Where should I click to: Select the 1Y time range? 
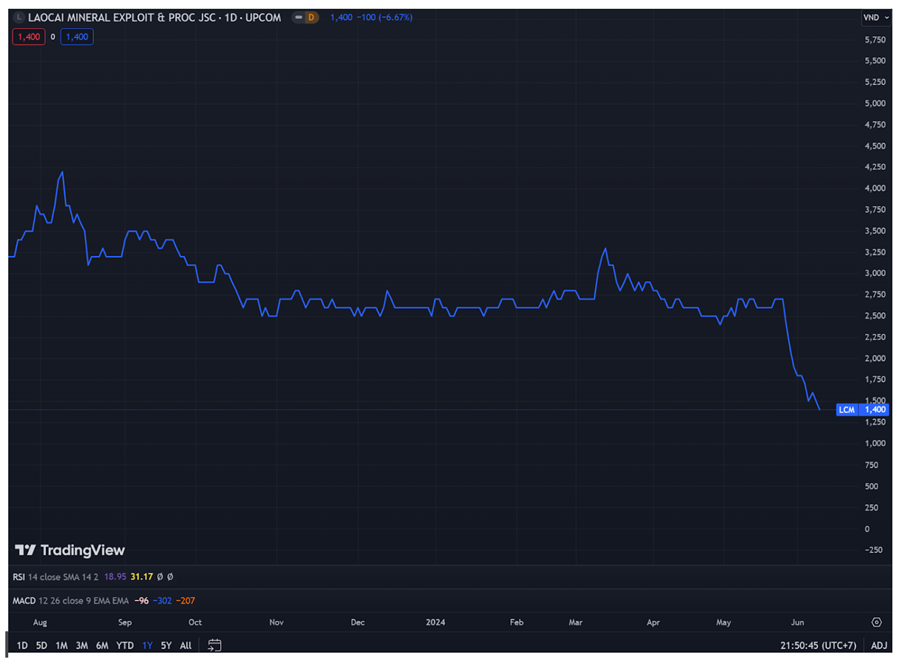[x=147, y=646]
